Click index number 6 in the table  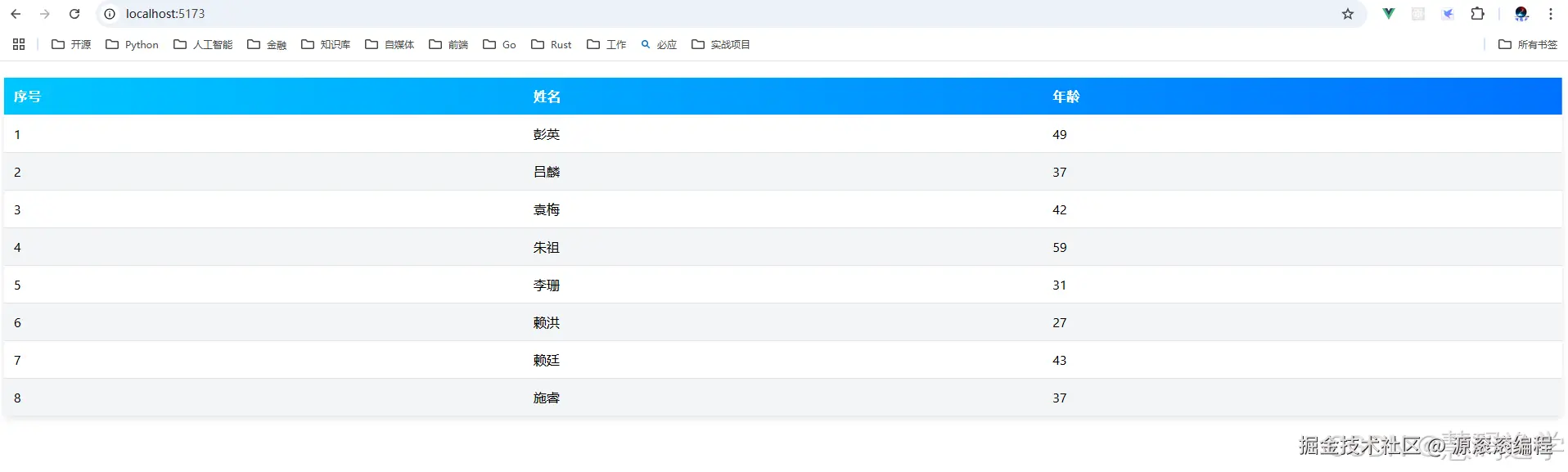pos(17,322)
